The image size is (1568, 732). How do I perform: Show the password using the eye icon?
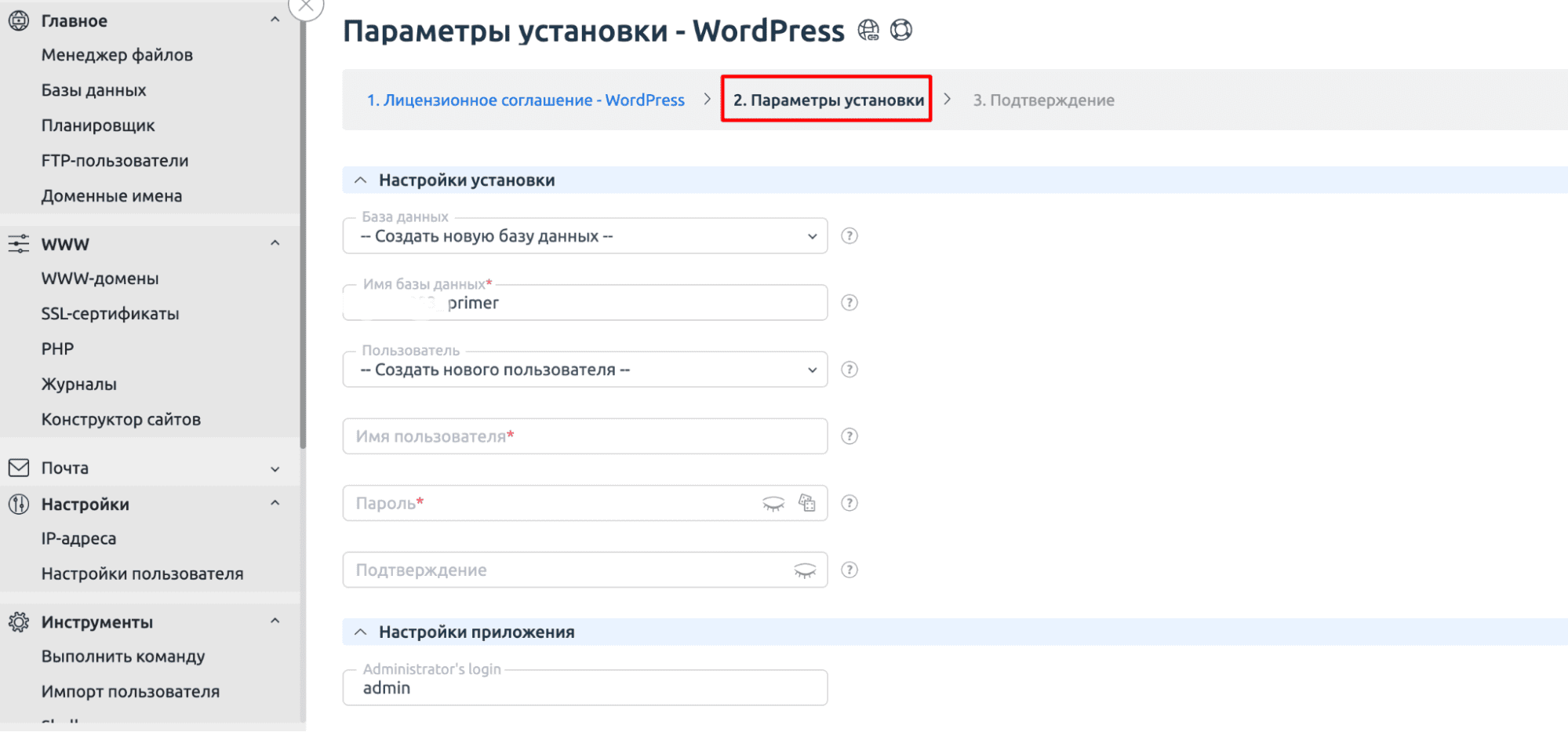[773, 504]
